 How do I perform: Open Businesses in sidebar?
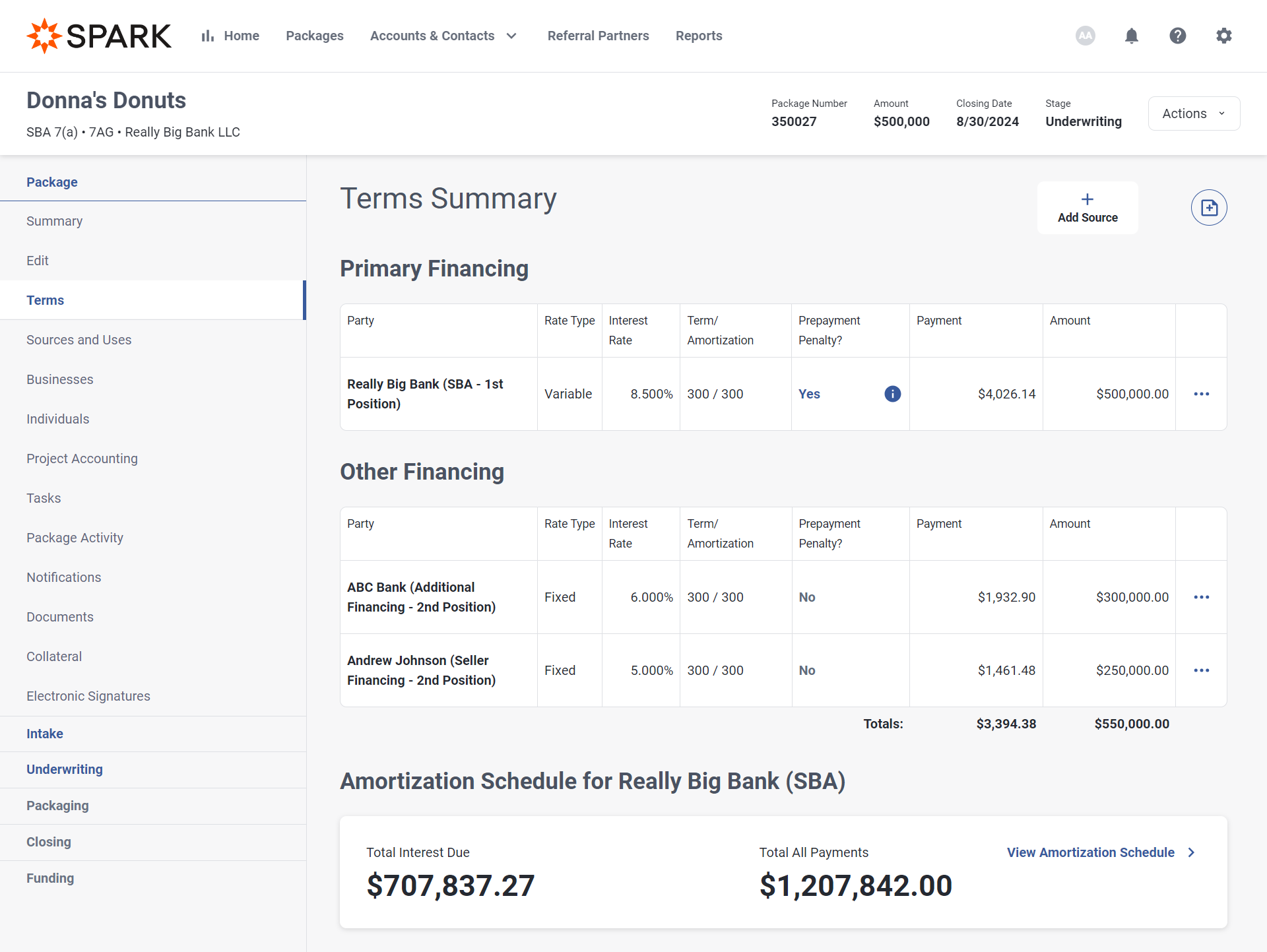pyautogui.click(x=153, y=379)
